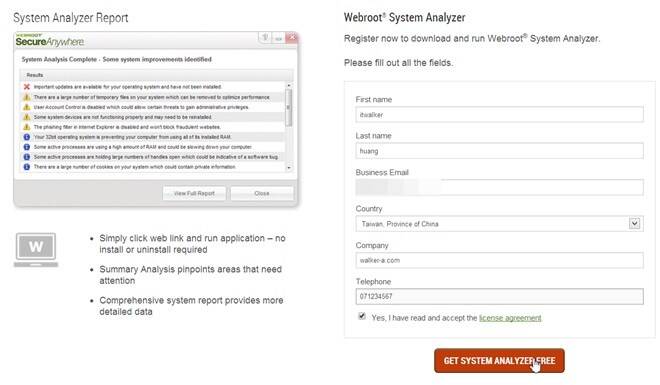The width and height of the screenshot is (660, 385).
Task: Click scroll down arrow in results list
Action: pos(289,167)
